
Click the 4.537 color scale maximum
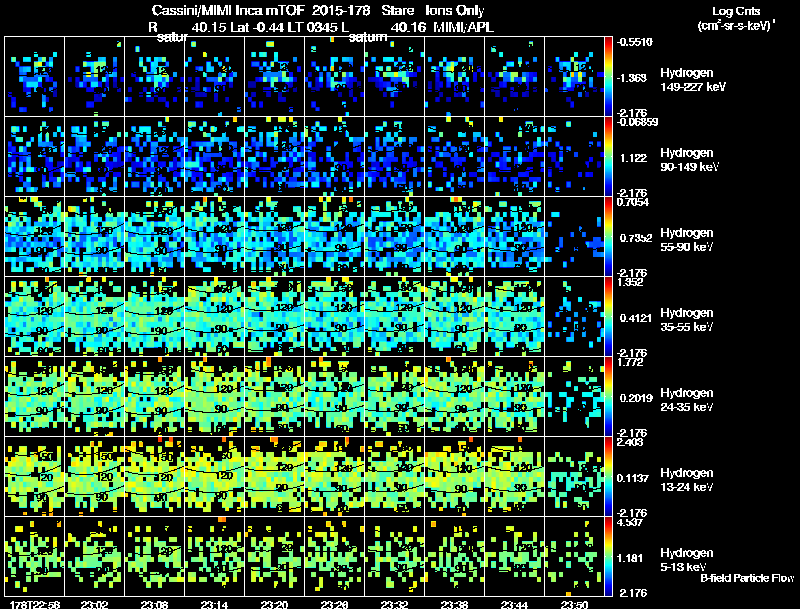(630, 522)
